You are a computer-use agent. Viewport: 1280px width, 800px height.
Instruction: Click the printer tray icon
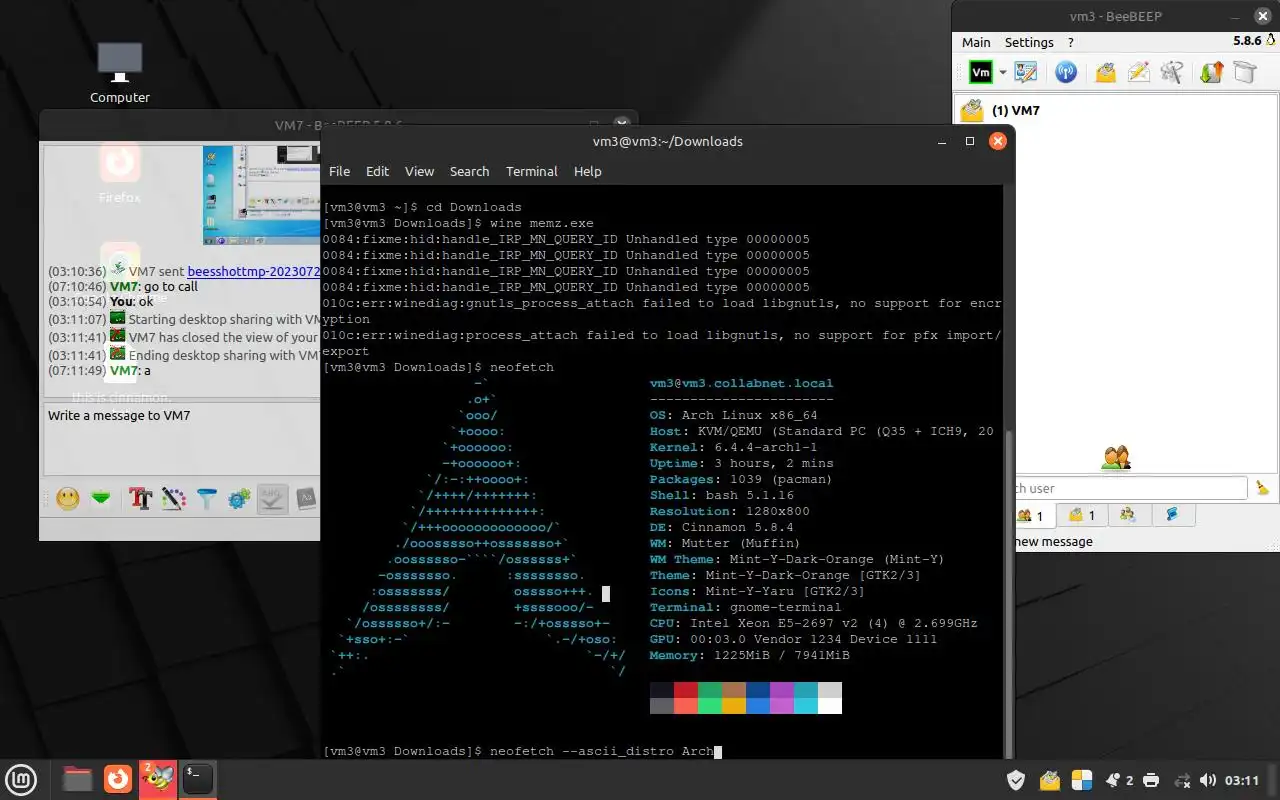(1151, 780)
